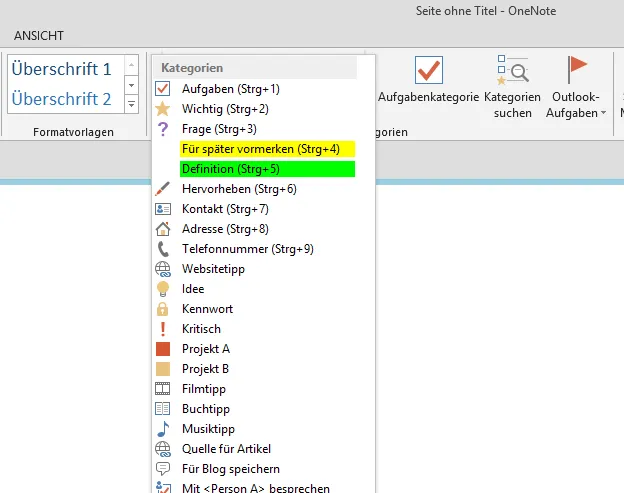Click the speech bubble icon for Für Blog speichern
The image size is (624, 493).
coord(162,469)
